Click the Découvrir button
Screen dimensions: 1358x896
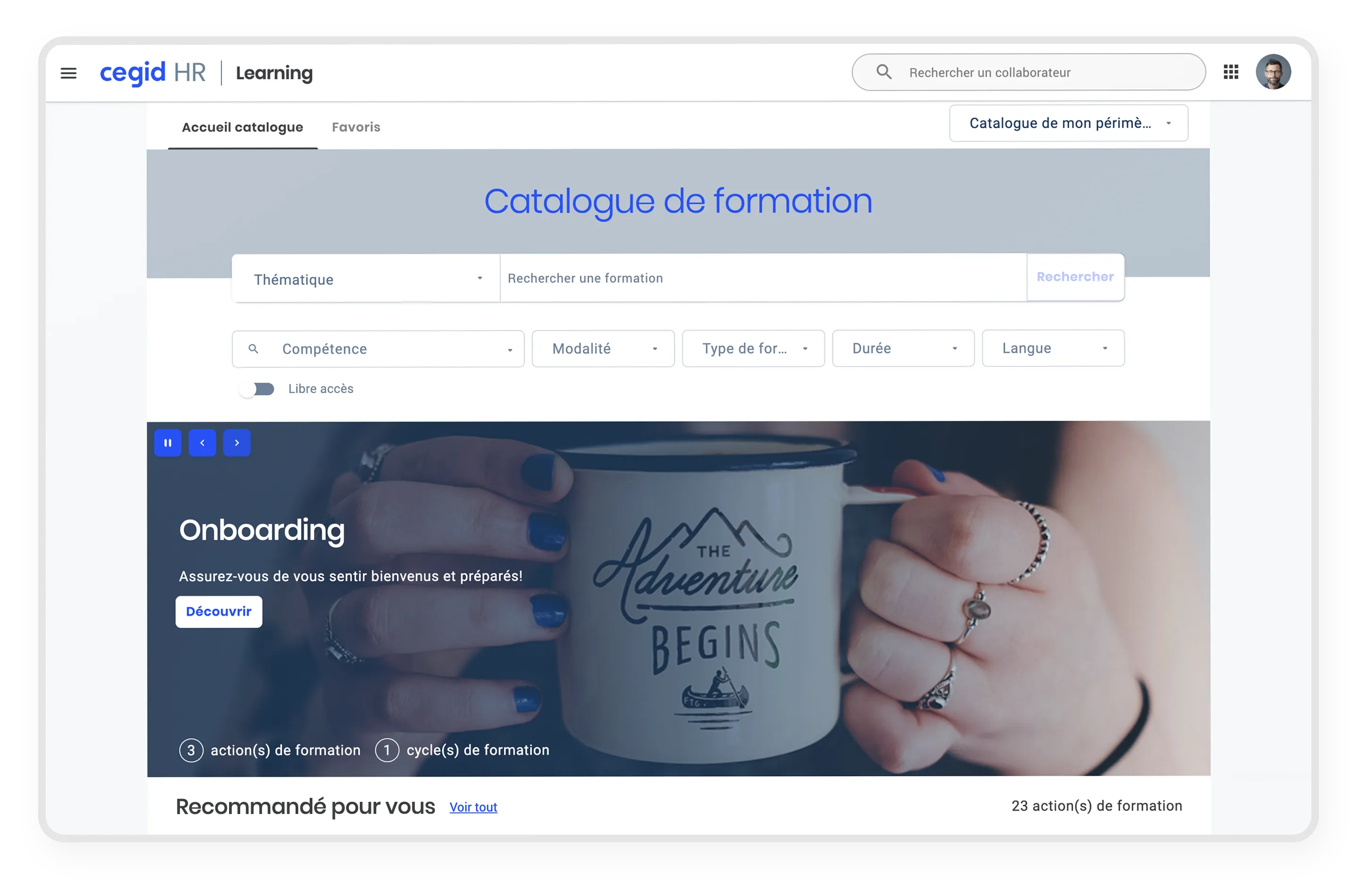pos(218,612)
